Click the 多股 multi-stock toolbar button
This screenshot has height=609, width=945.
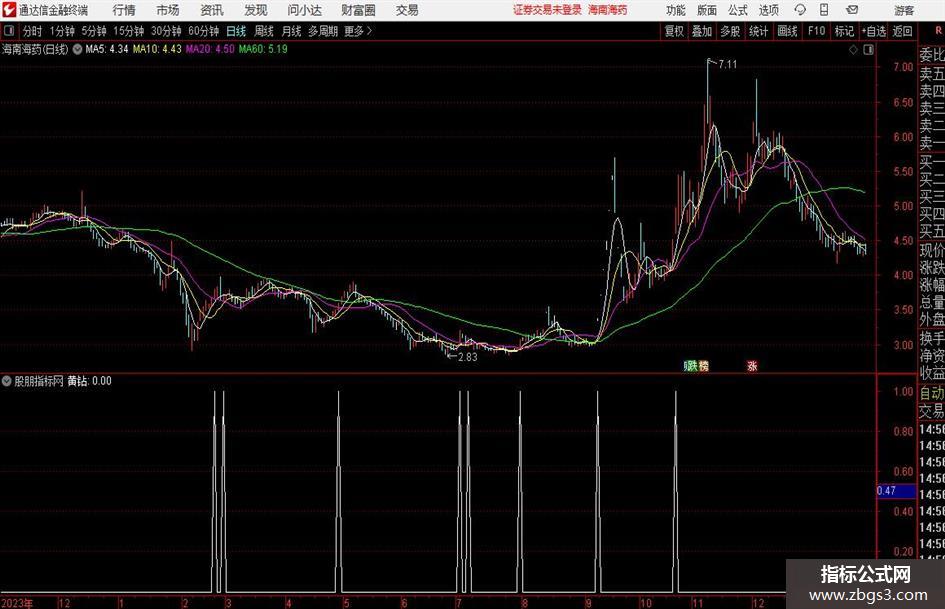pos(730,31)
